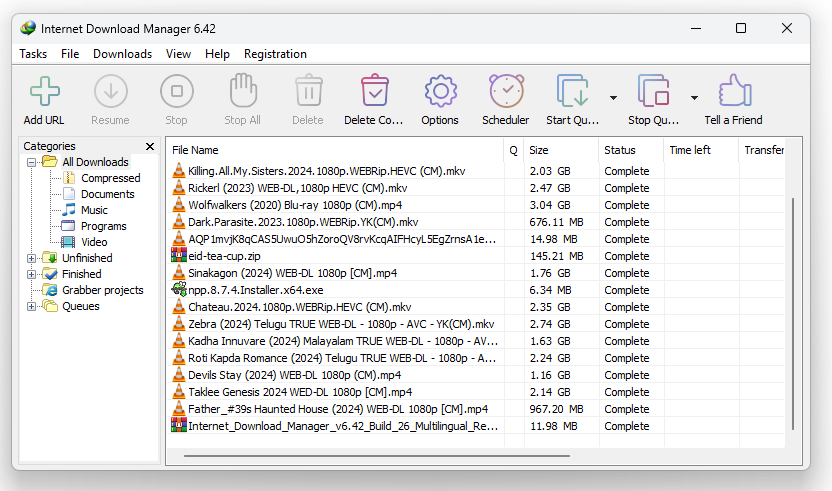The height and width of the screenshot is (491, 832).
Task: Open the Scheduler clock icon
Action: coord(506,91)
